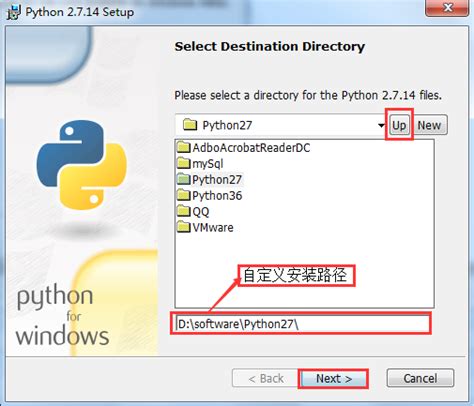Select the AdboAcrobatReaderDC folder
Viewport: 474px width, 406px height.
pos(244,148)
